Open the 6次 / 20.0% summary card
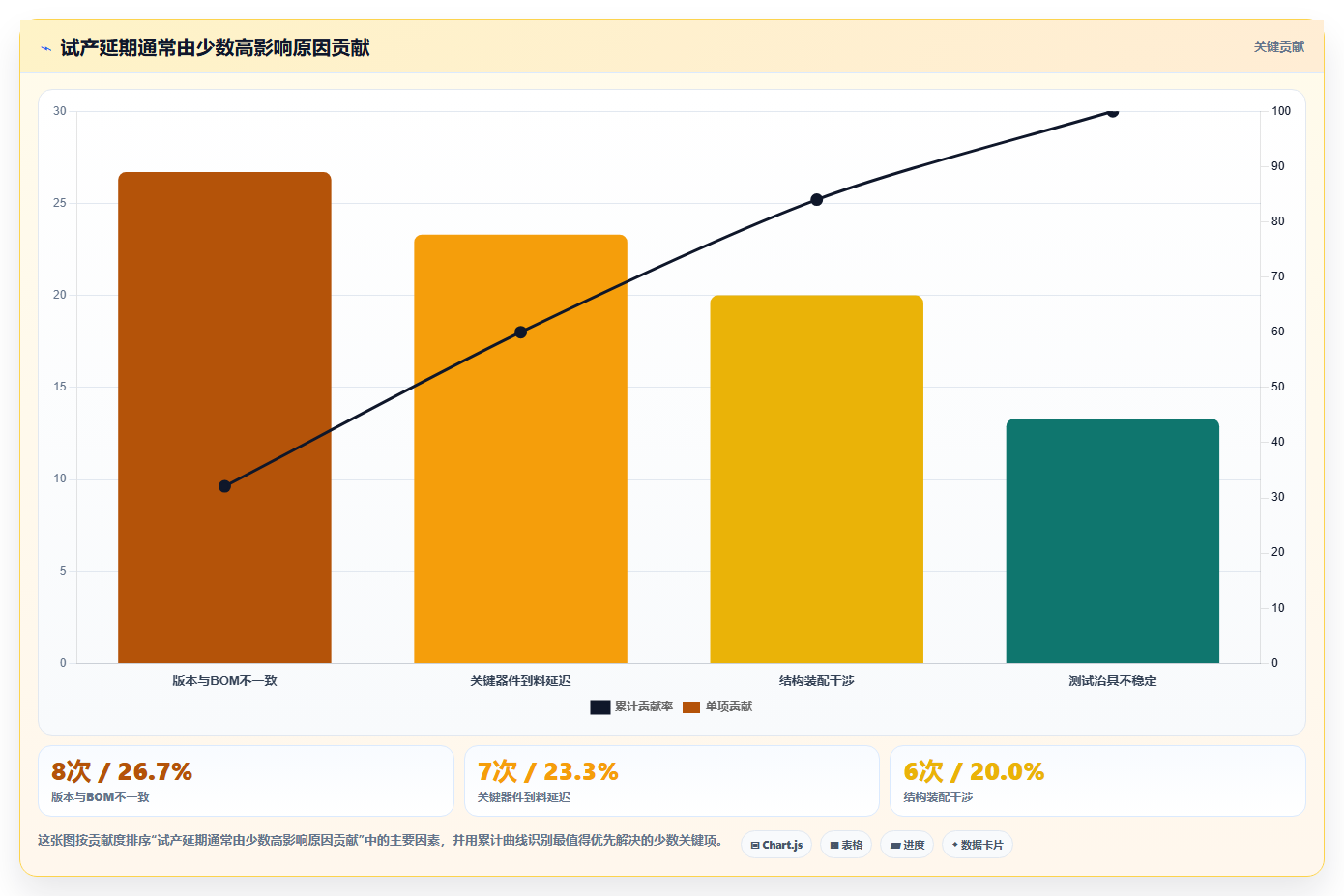 (x=1097, y=781)
